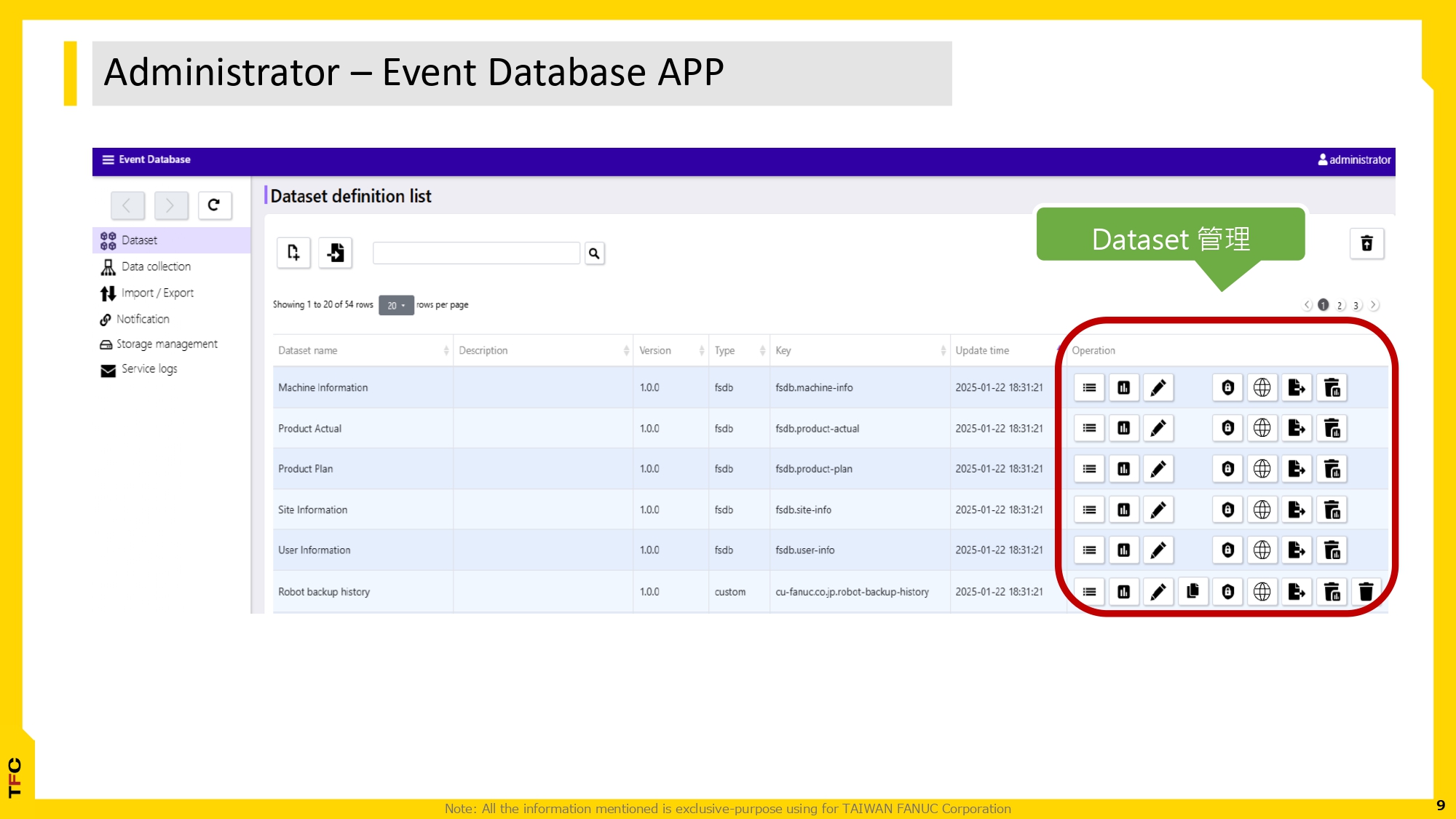Edit Machine Information dataset with pencil
This screenshot has height=819, width=1456.
tap(1158, 388)
